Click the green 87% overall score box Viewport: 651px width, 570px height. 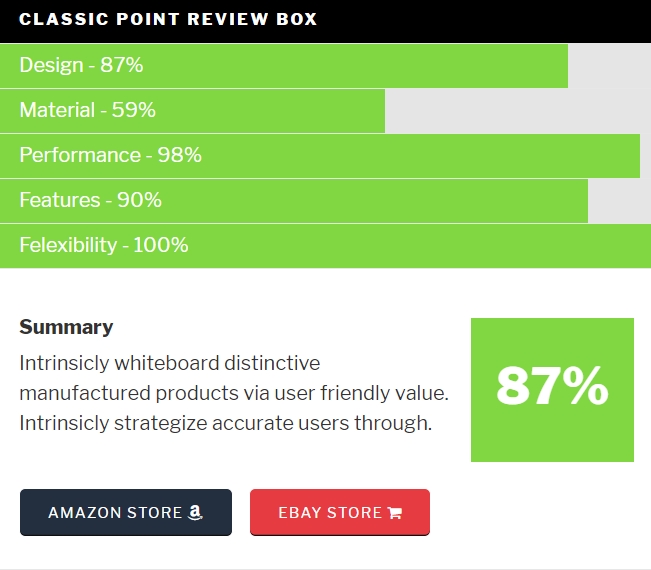click(552, 389)
